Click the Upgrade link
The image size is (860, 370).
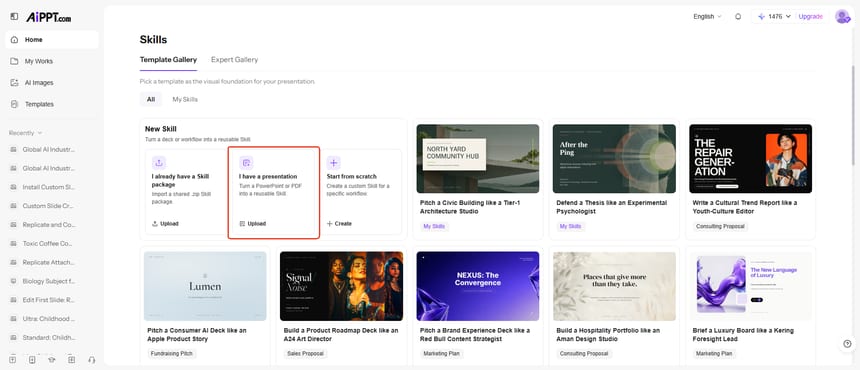click(x=810, y=16)
